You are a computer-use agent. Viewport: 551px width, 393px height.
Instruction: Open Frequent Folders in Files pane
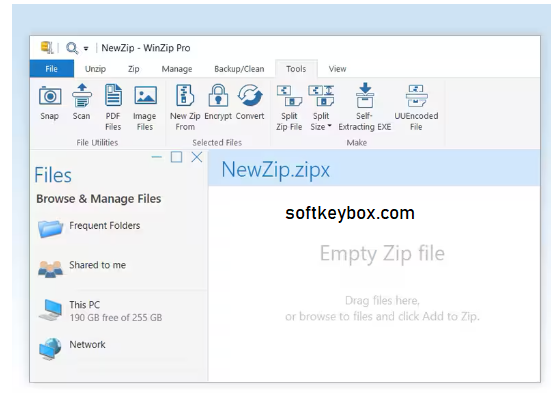tap(89, 227)
